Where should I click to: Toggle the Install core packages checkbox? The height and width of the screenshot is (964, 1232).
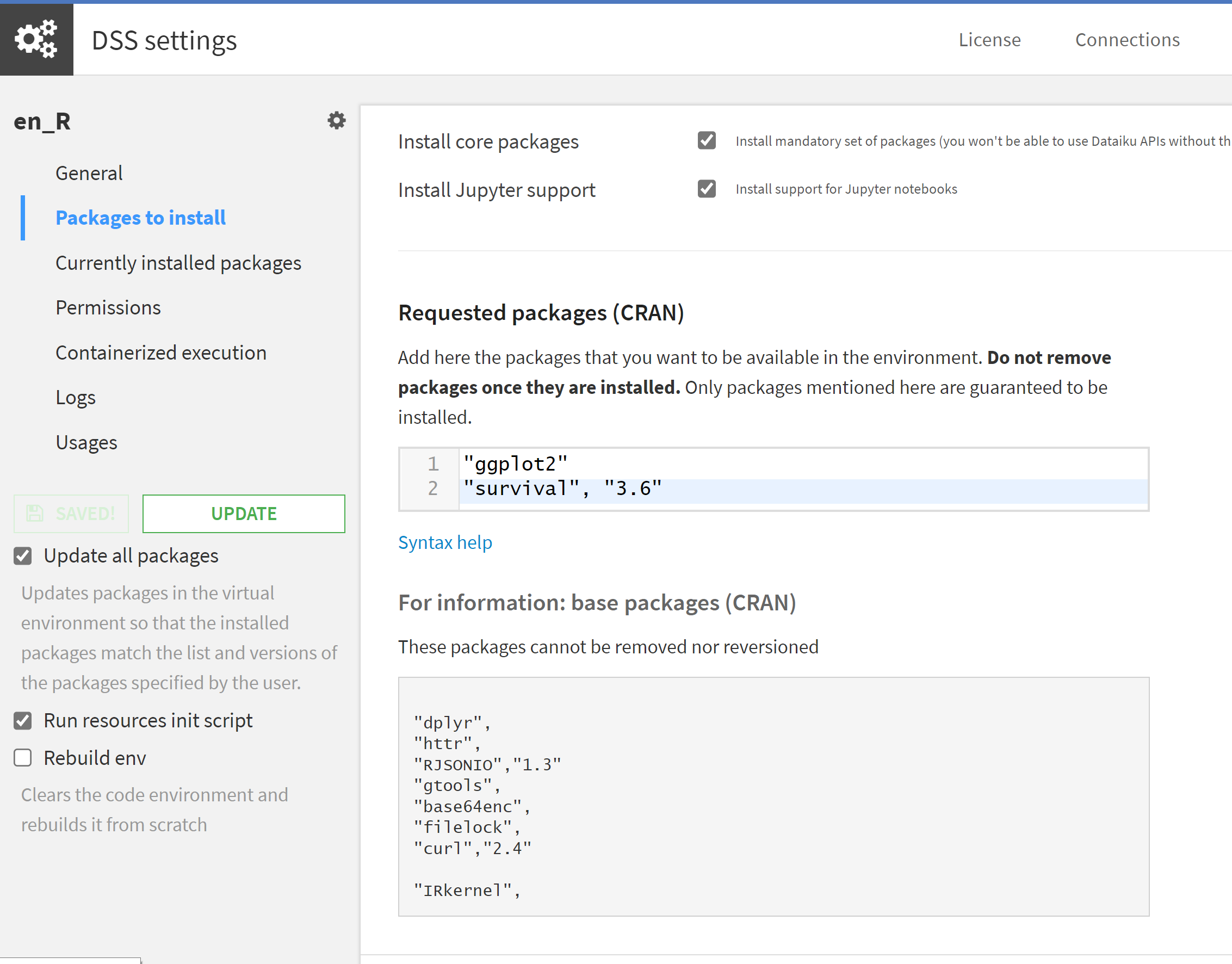(x=707, y=140)
